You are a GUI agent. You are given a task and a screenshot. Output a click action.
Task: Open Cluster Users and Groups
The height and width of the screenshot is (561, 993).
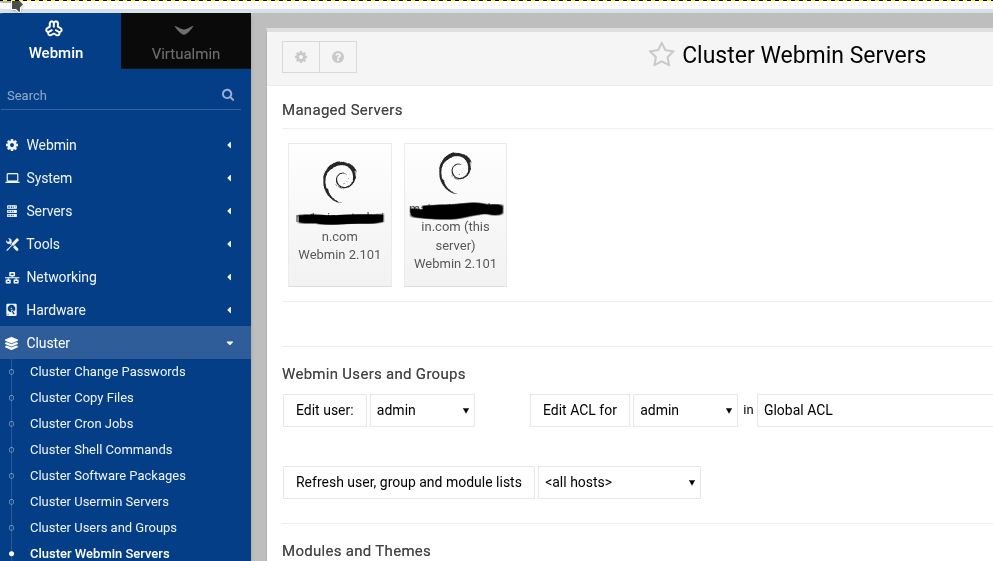click(103, 527)
